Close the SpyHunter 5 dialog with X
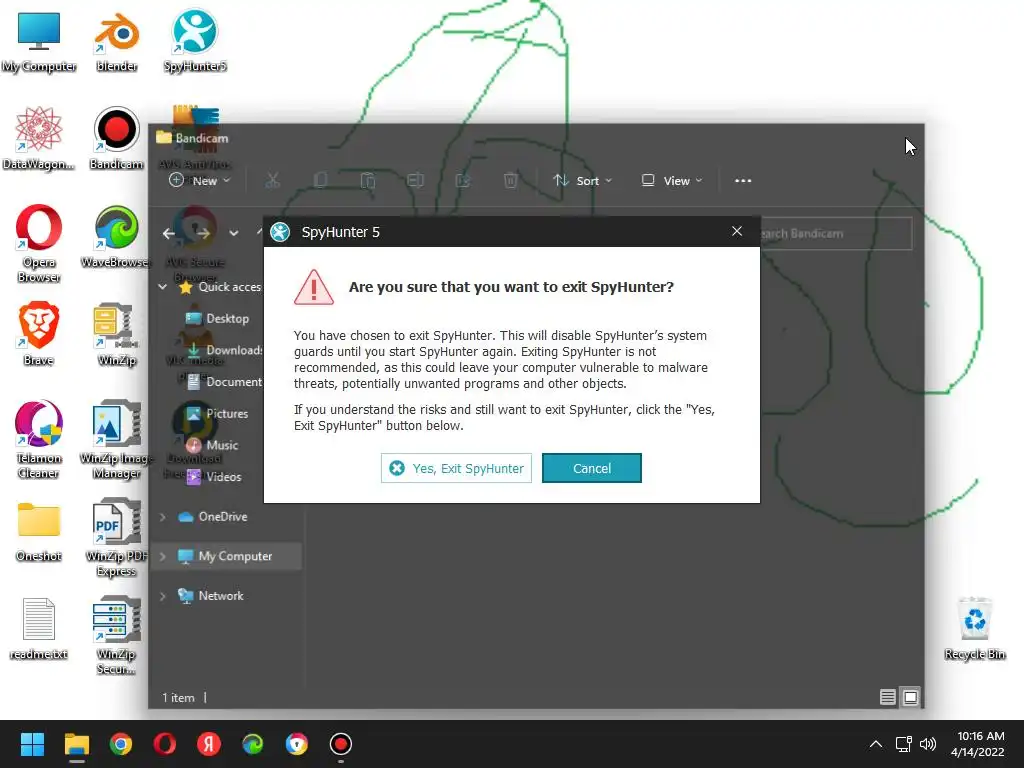This screenshot has width=1024, height=768. click(737, 231)
